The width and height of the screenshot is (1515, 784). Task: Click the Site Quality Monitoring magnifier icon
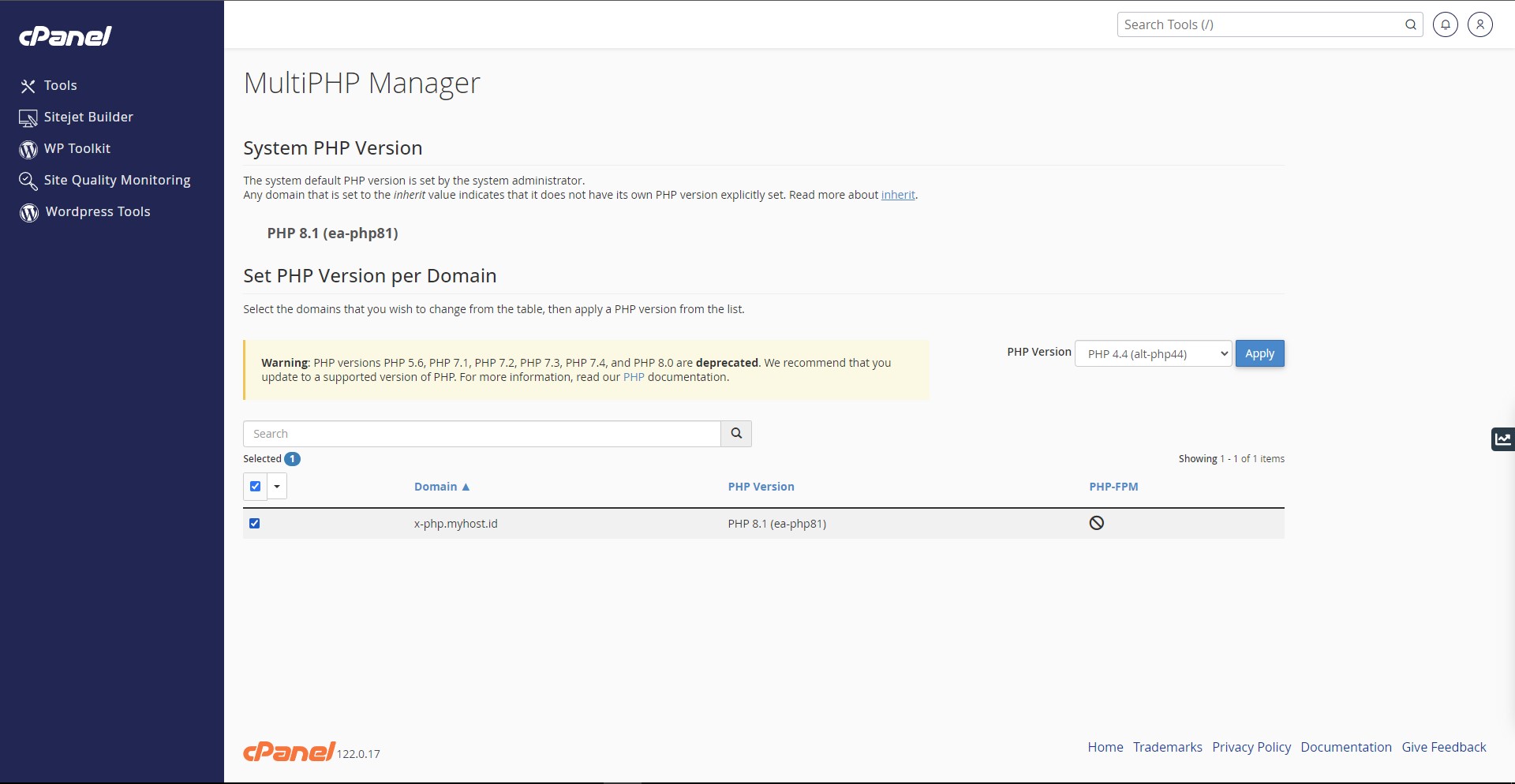click(28, 181)
